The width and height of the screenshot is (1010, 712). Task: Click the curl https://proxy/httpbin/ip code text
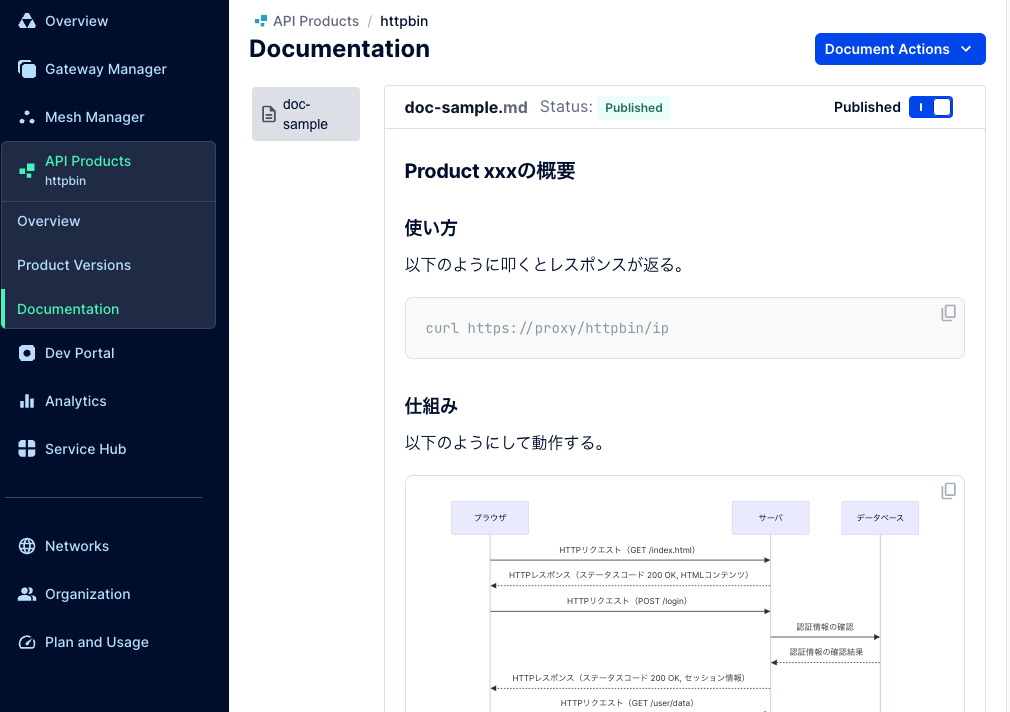547,329
